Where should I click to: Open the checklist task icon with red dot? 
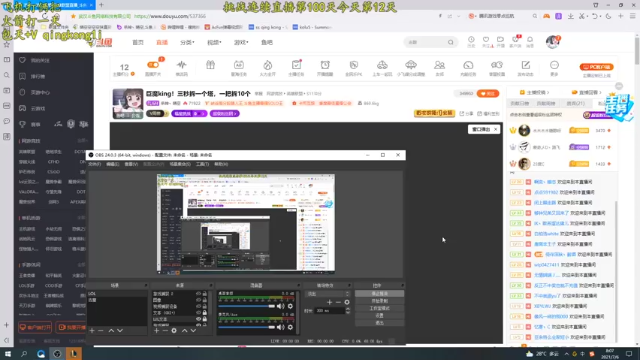[296, 64]
